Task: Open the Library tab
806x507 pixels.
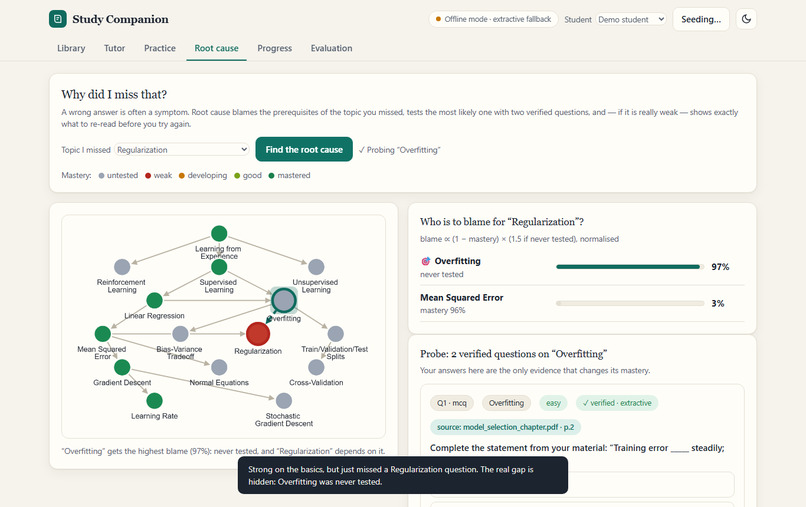Action: (71, 48)
